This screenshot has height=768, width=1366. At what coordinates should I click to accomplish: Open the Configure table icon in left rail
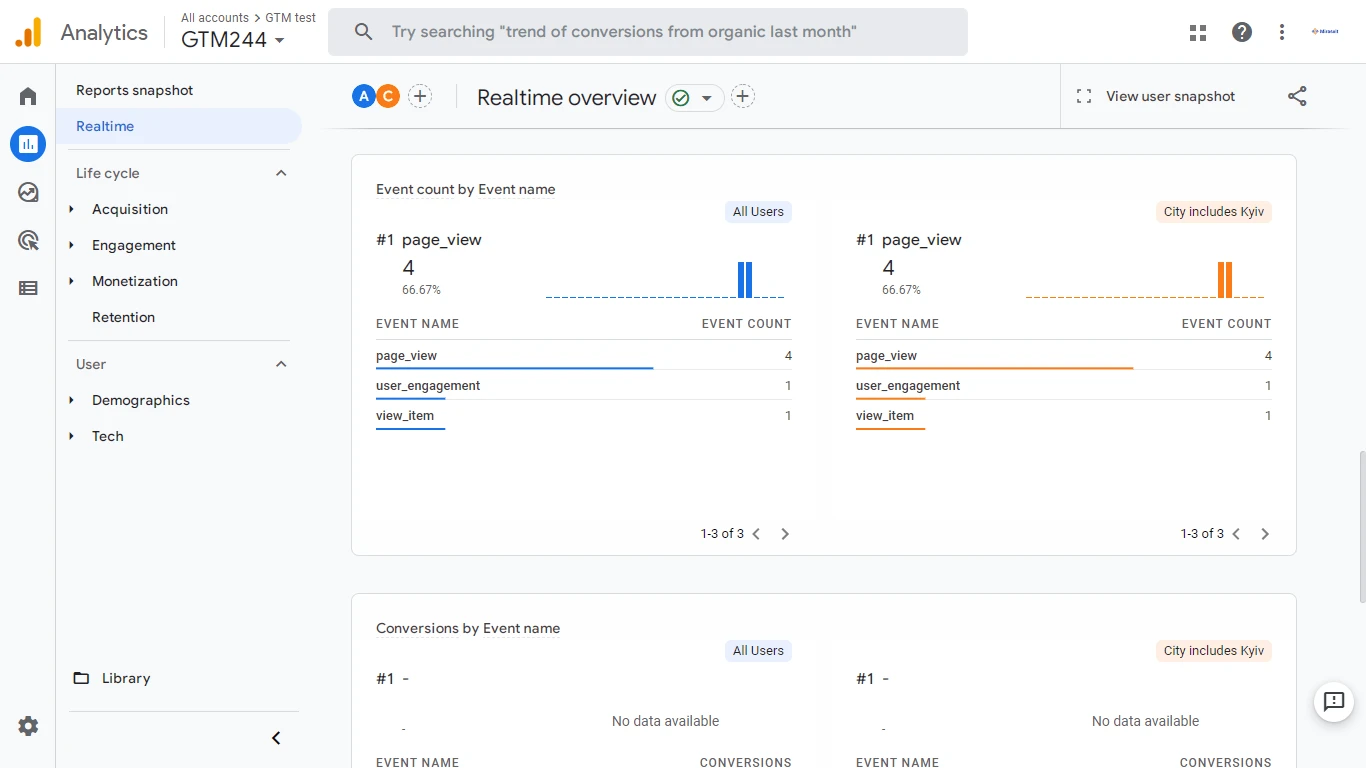coord(28,288)
